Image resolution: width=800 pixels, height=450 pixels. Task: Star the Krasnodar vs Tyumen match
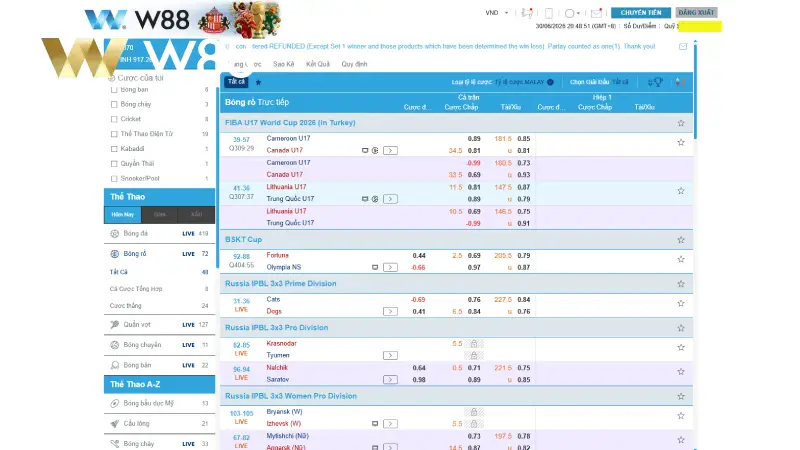pyautogui.click(x=681, y=347)
